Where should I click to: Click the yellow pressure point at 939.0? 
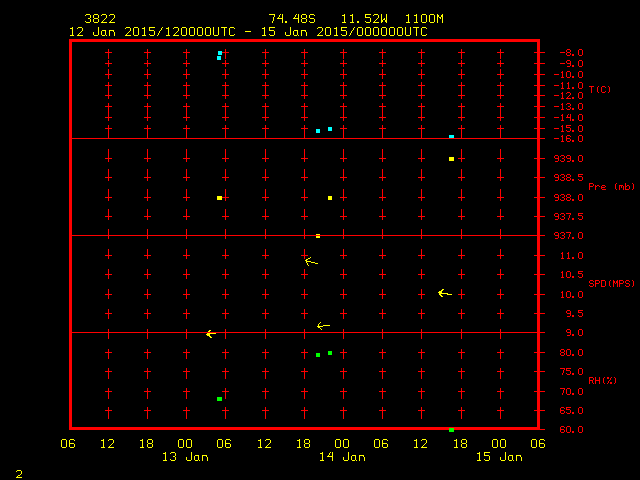[x=452, y=159]
